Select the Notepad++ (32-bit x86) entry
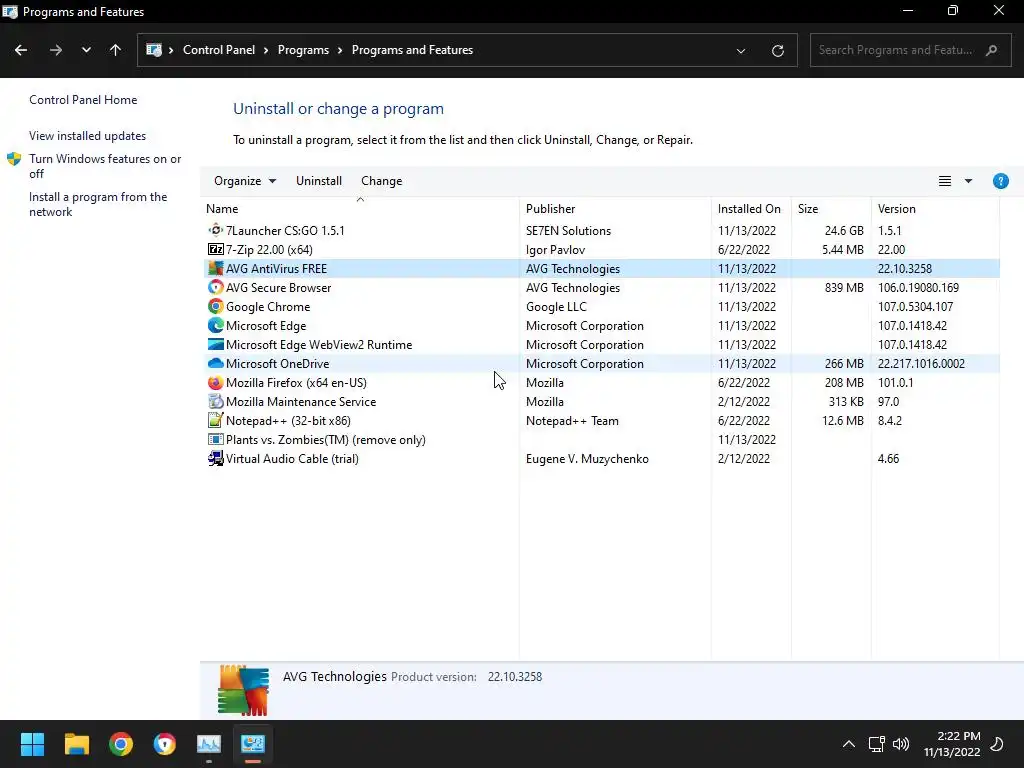This screenshot has height=768, width=1024. click(288, 421)
